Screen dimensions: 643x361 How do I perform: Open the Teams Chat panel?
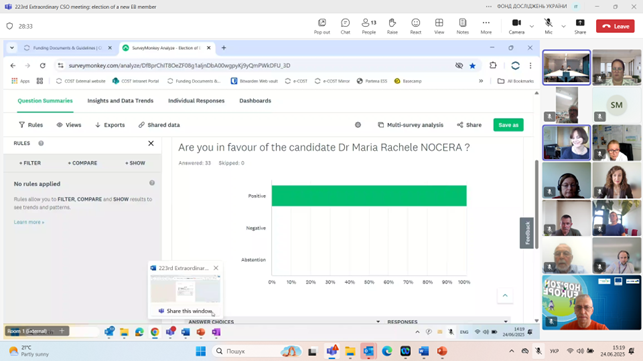point(345,26)
